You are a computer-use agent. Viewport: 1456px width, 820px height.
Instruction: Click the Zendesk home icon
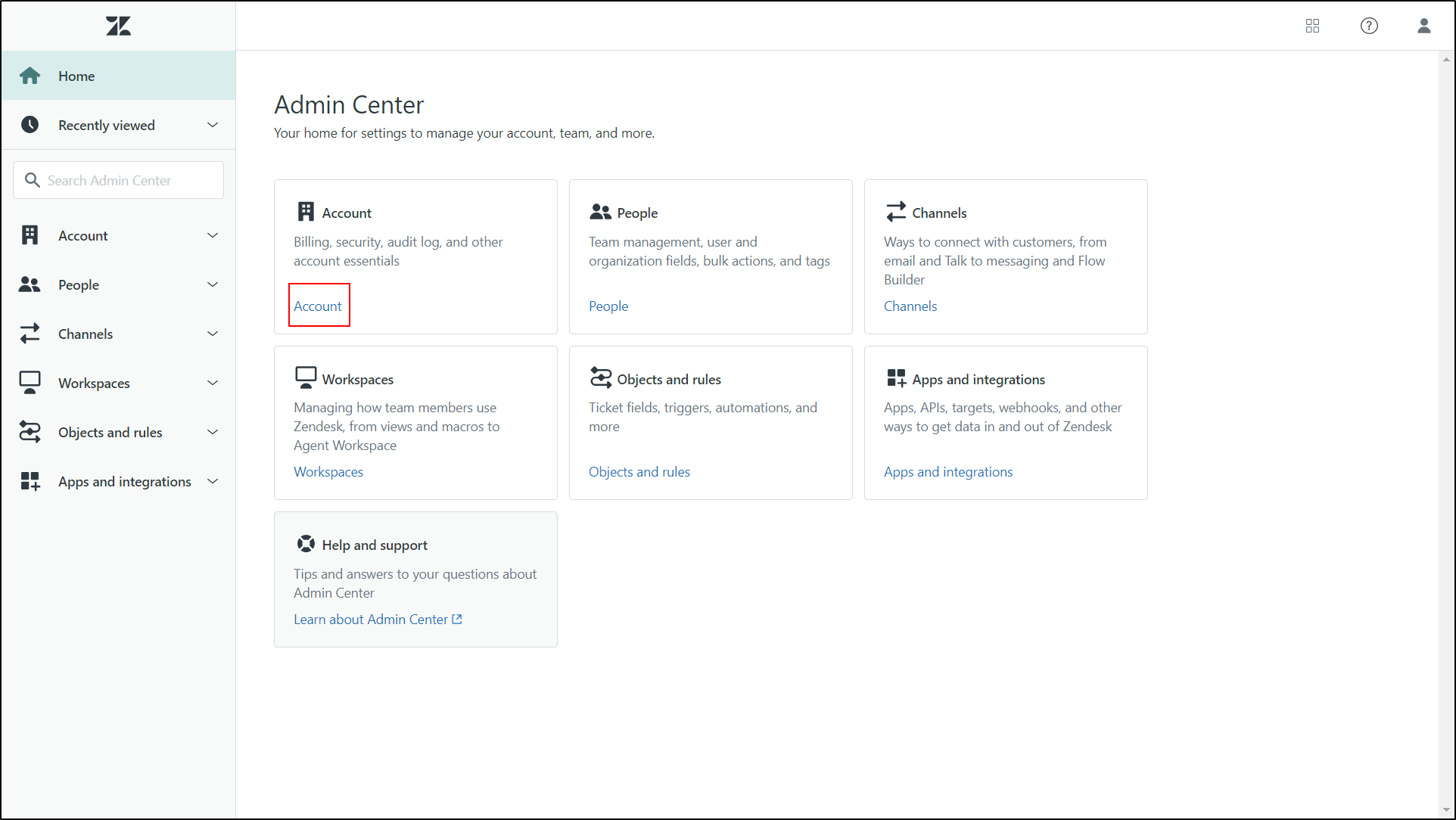(x=118, y=26)
